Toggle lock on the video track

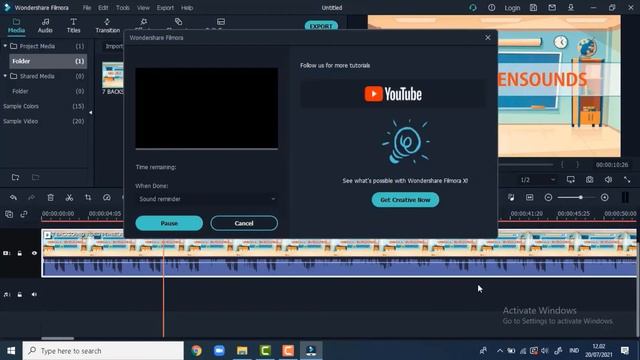(20, 253)
